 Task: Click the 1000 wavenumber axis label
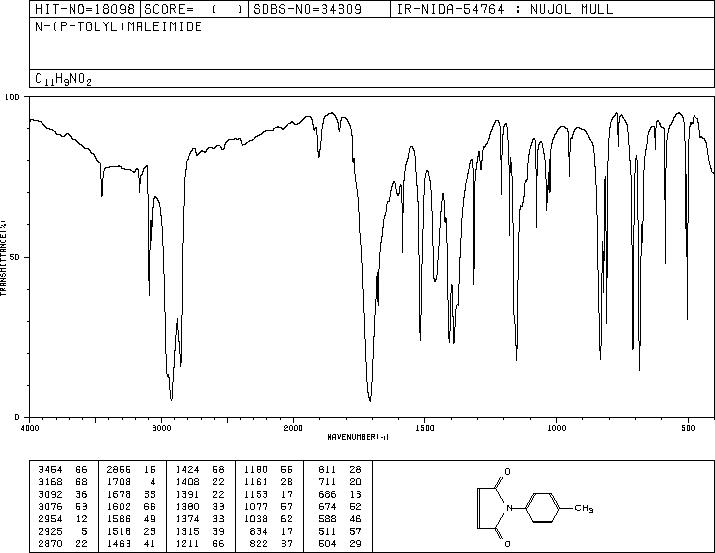(x=556, y=428)
